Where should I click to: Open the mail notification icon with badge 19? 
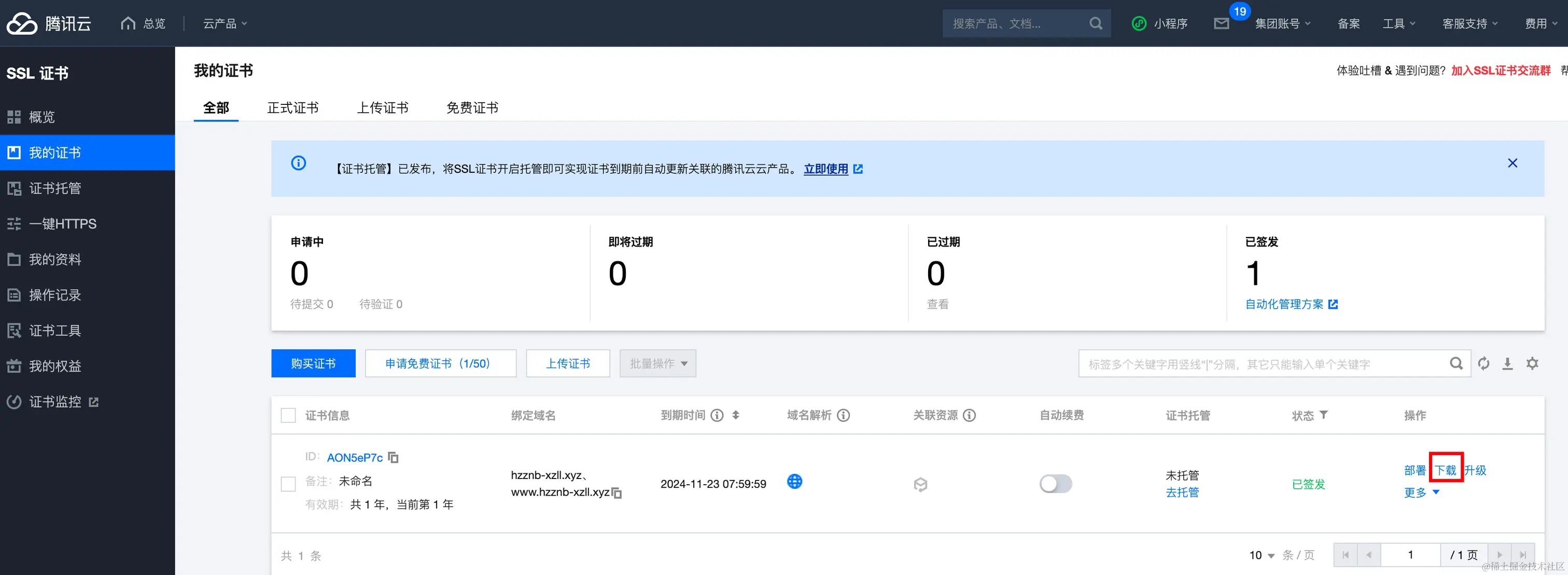(x=1221, y=24)
